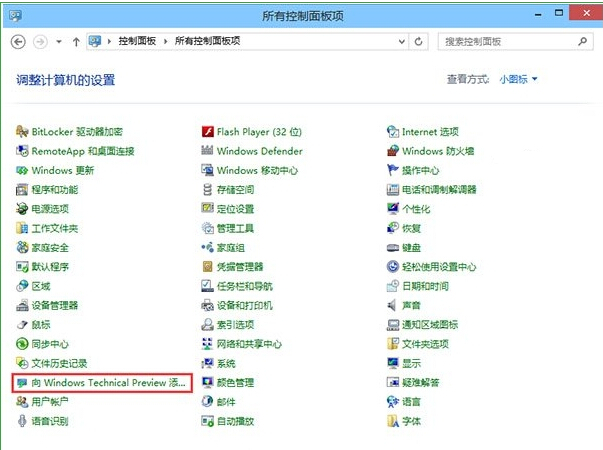Open the 键盘 link
Image resolution: width=603 pixels, height=450 pixels.
coord(411,247)
